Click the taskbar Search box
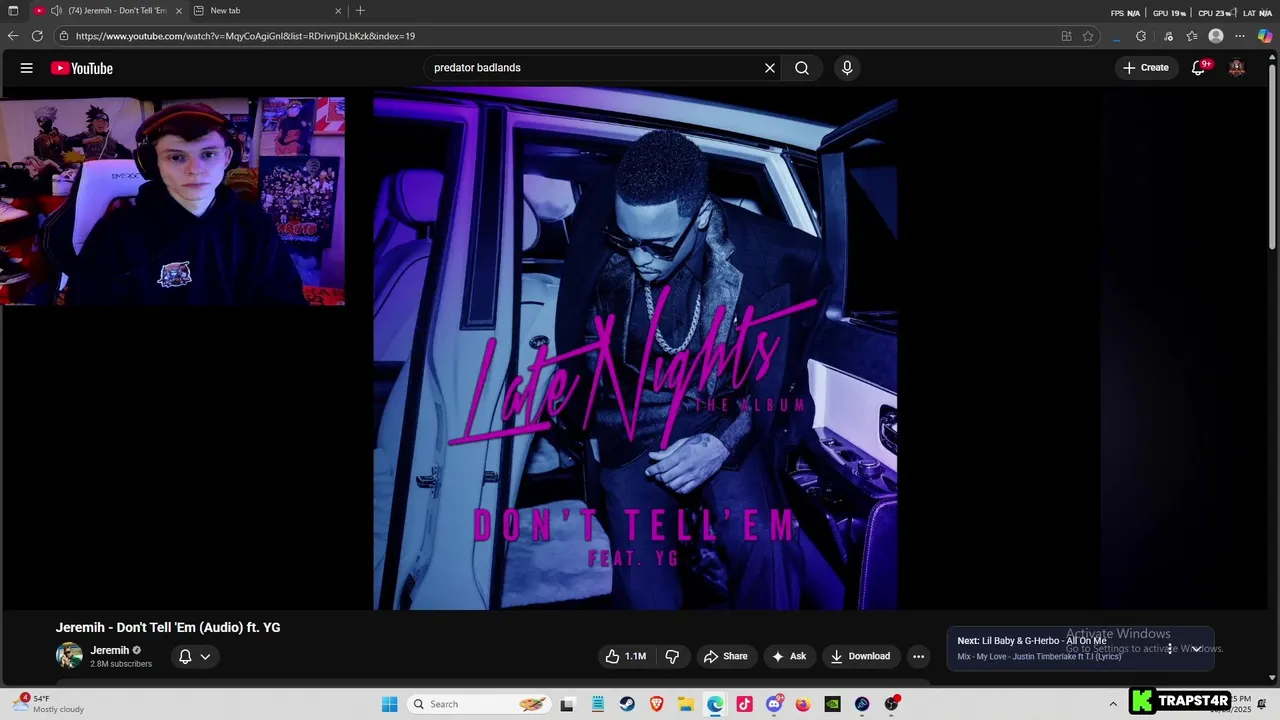1280x720 pixels. (478, 704)
